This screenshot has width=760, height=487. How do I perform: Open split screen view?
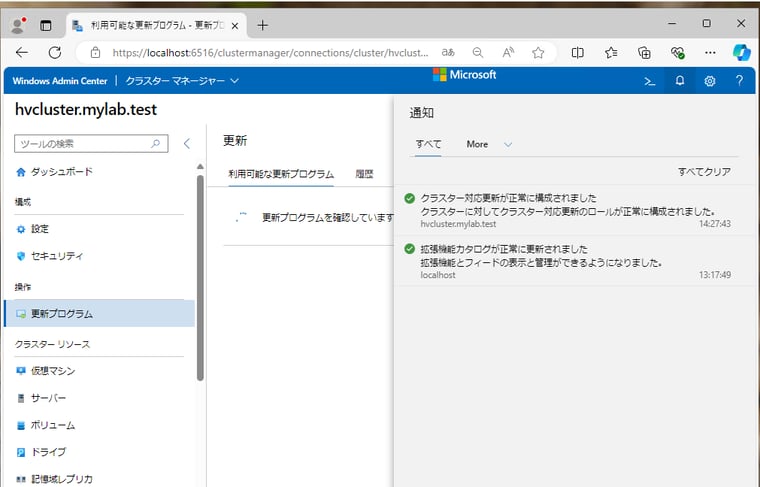[577, 52]
